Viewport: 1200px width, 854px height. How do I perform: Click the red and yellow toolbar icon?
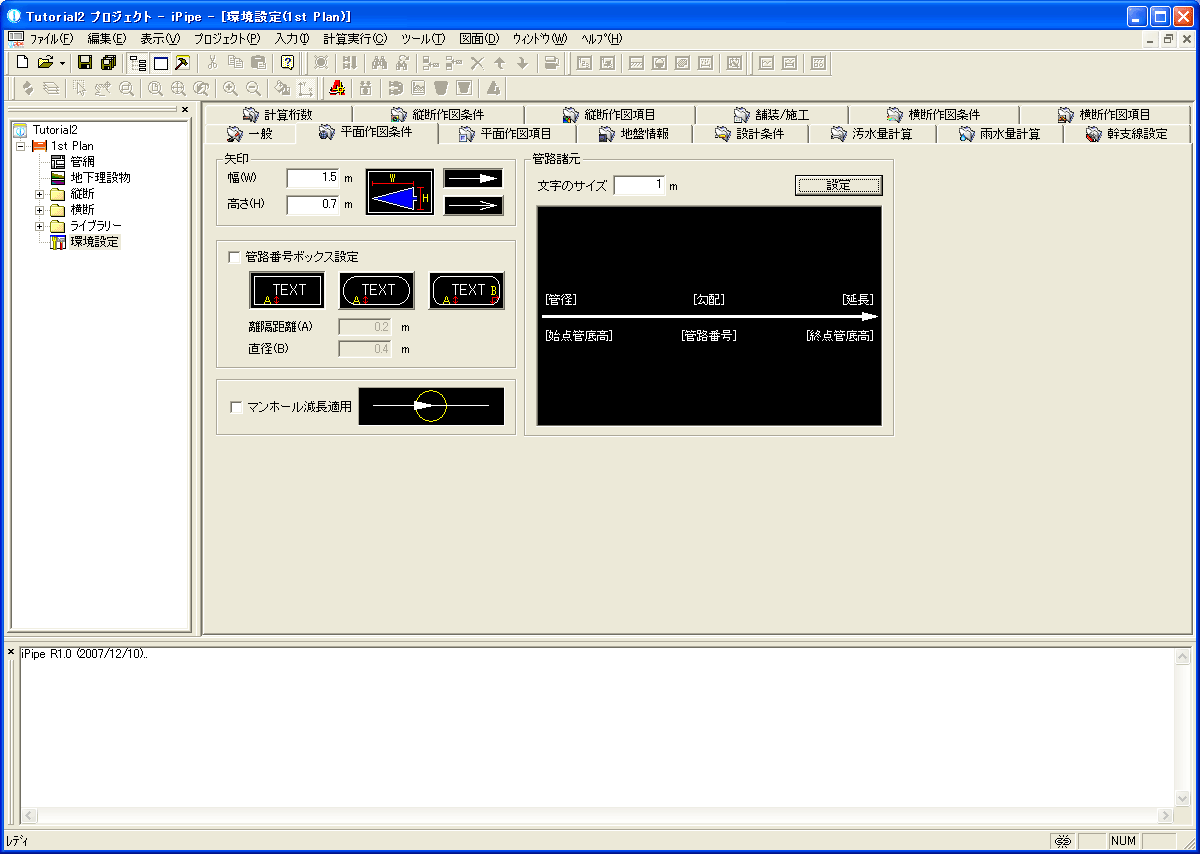(337, 88)
